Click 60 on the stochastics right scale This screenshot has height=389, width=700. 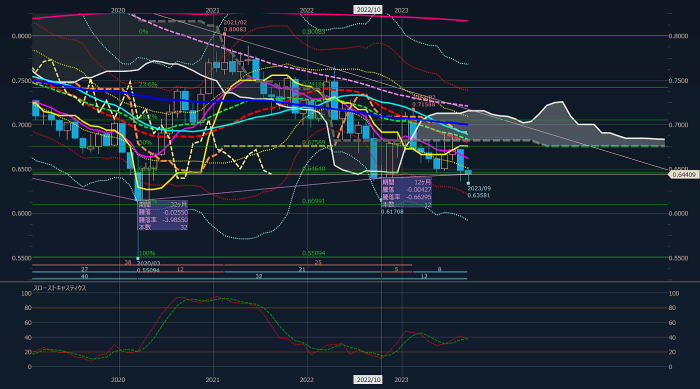coord(672,323)
